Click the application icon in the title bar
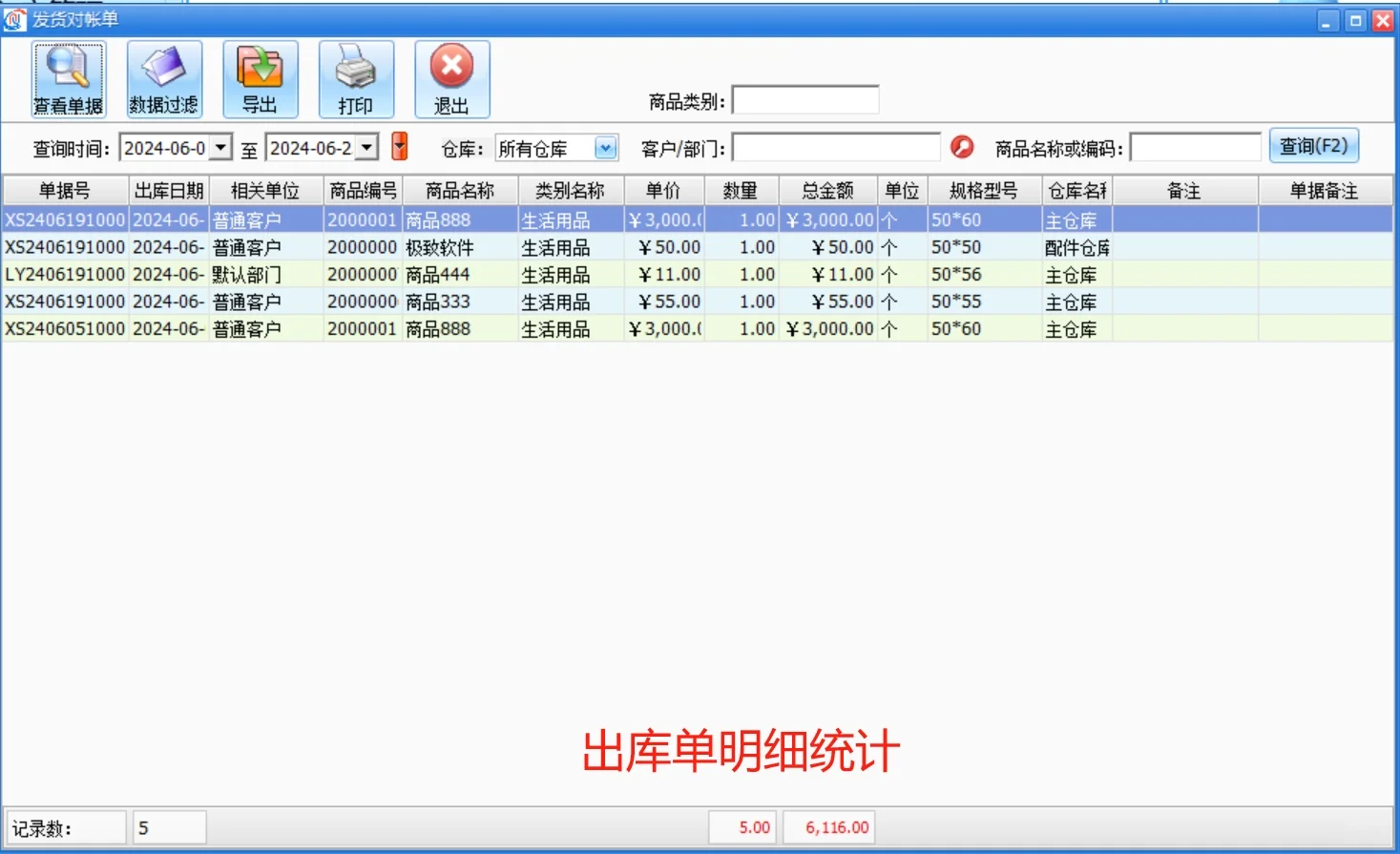 click(13, 19)
